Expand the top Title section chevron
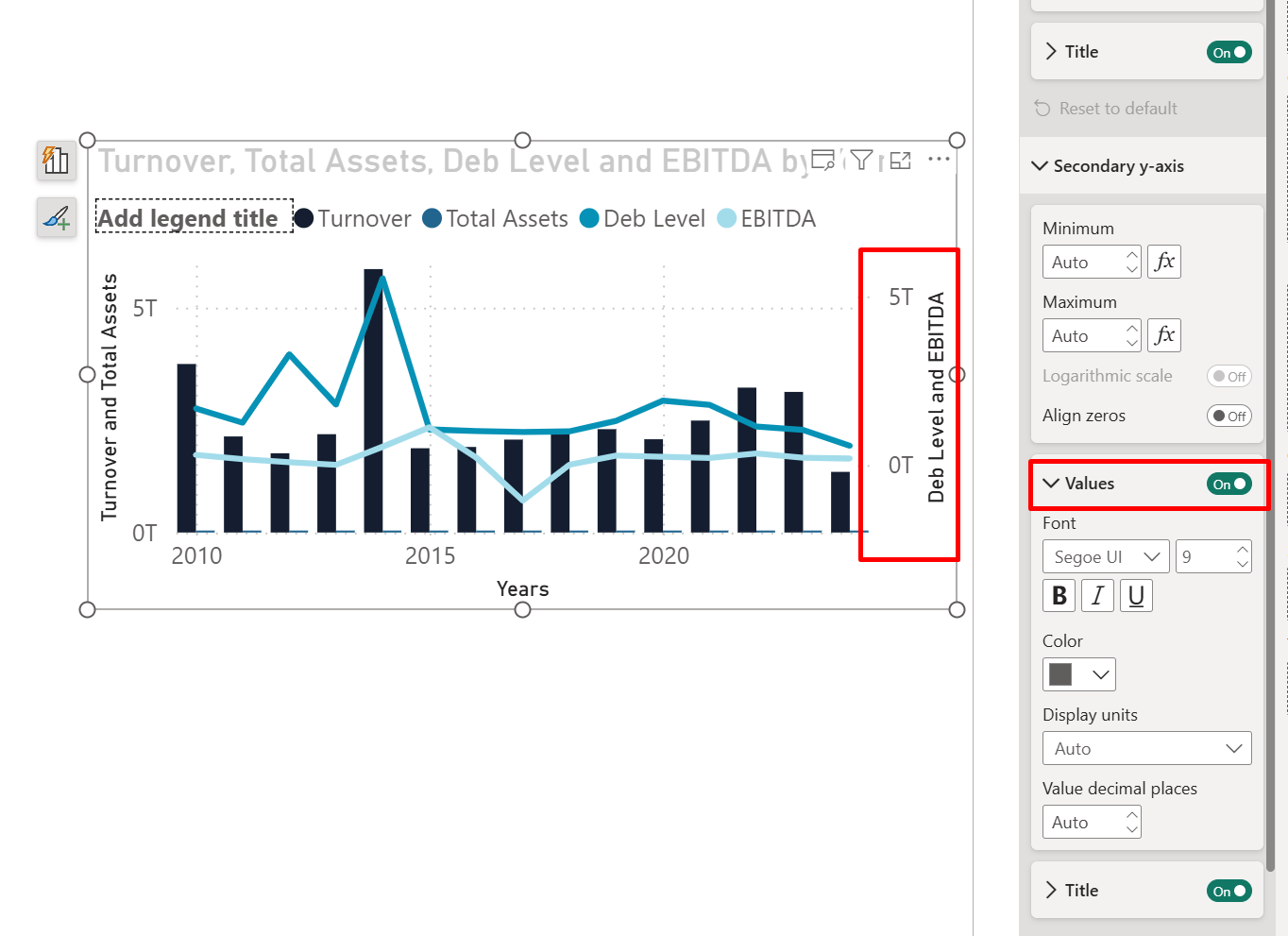The height and width of the screenshot is (936, 1288). click(x=1051, y=52)
